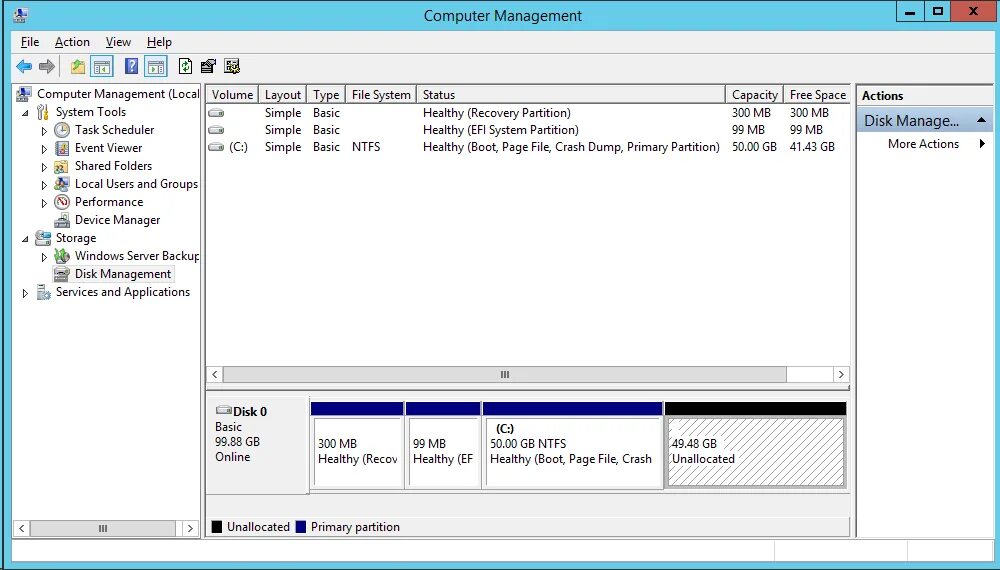The image size is (1000, 570).
Task: Open More Actions submenu
Action: pos(924,144)
